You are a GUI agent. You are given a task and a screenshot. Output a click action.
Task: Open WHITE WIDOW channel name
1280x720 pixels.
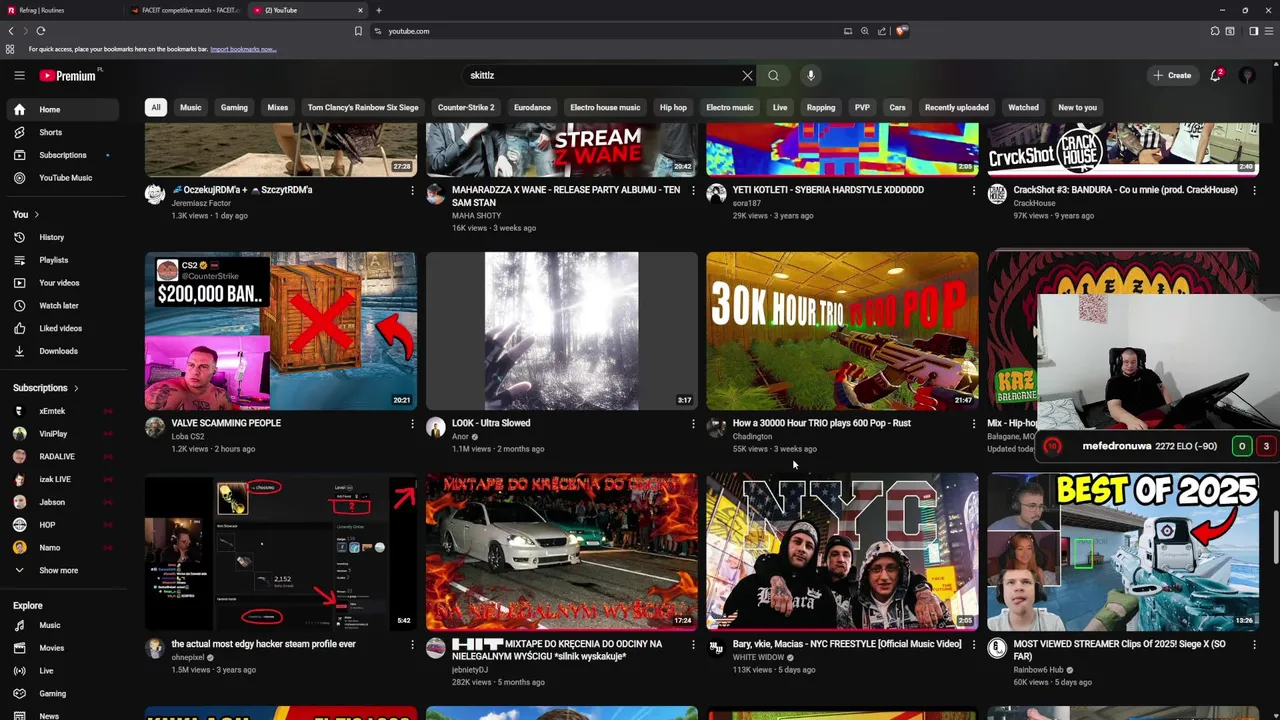click(x=759, y=658)
